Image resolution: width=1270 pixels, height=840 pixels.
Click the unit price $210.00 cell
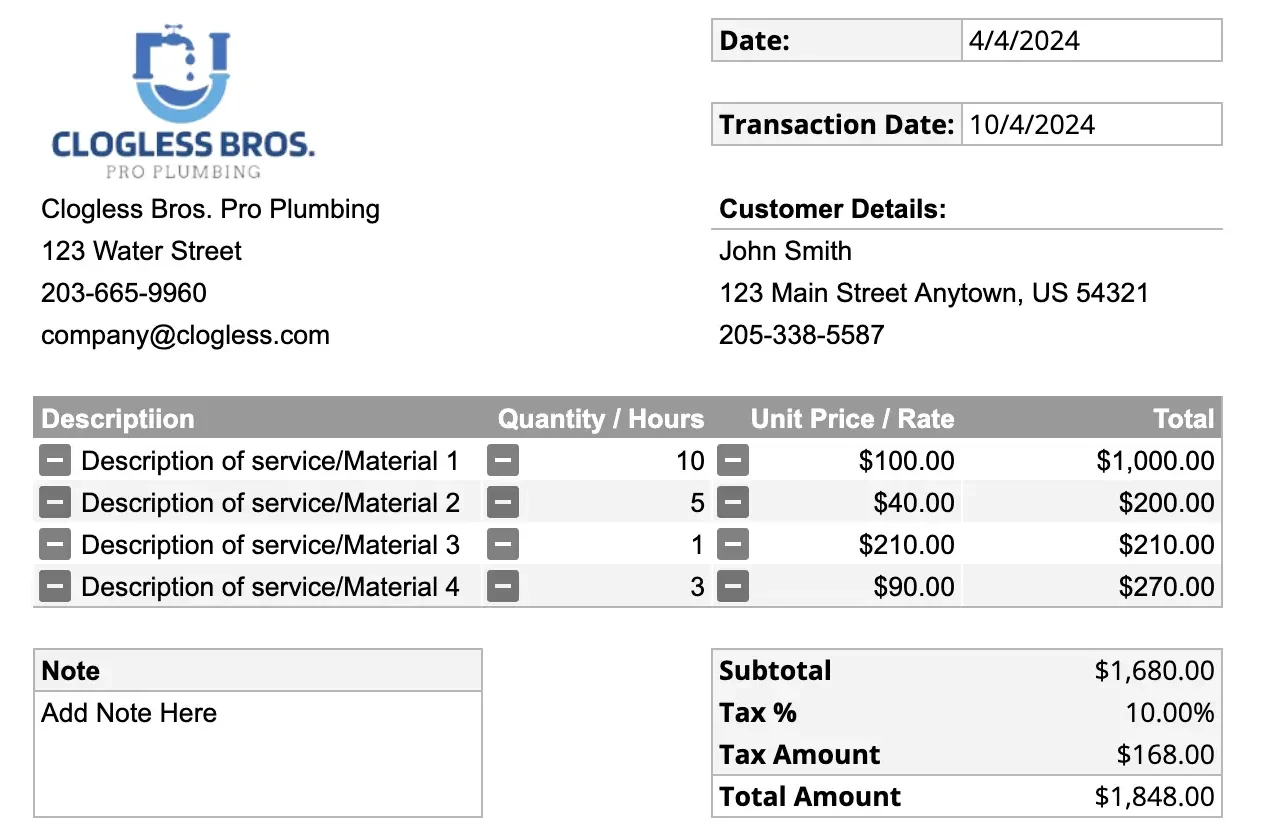pyautogui.click(x=907, y=545)
